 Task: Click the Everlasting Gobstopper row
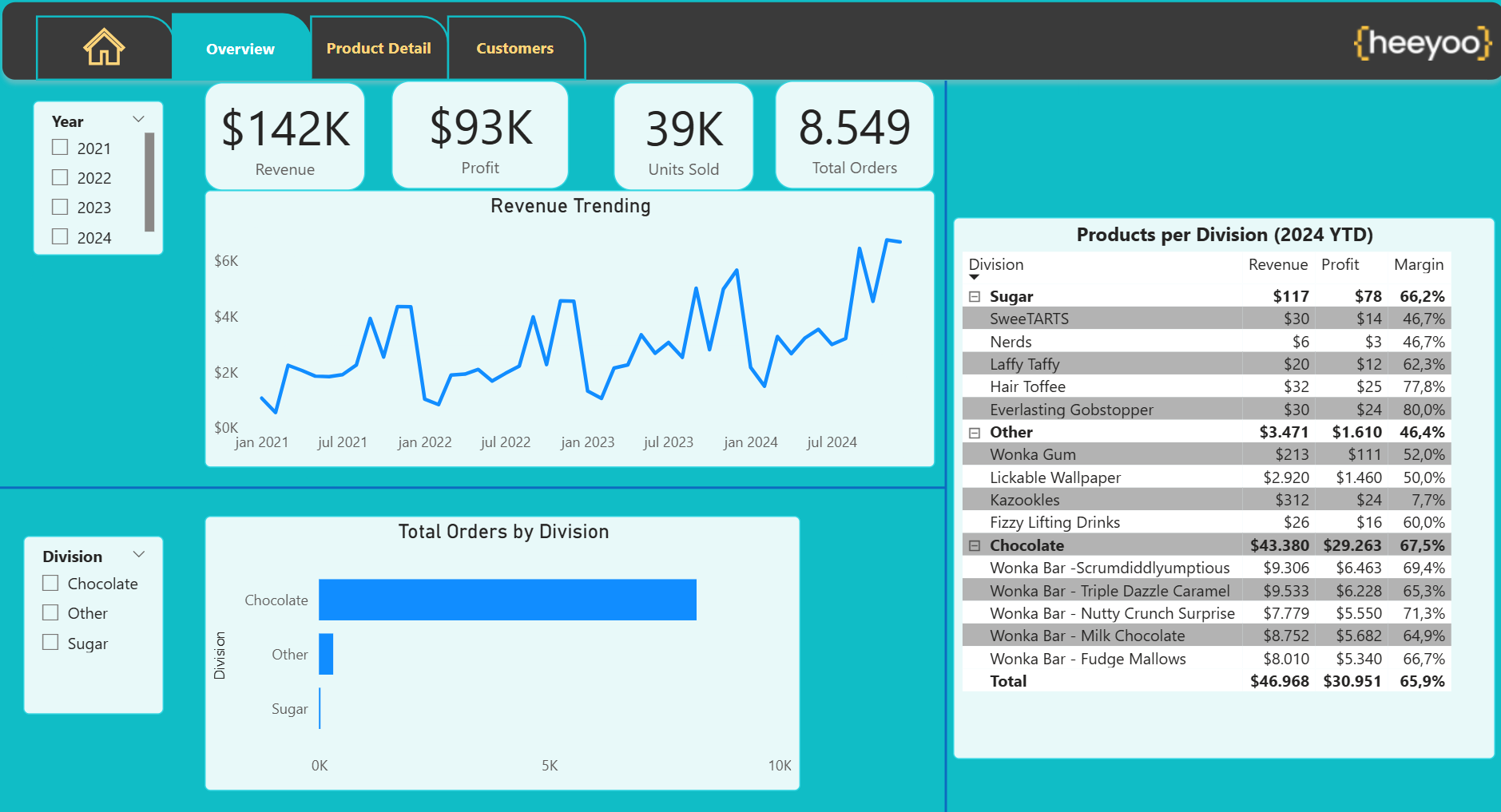pos(1206,410)
